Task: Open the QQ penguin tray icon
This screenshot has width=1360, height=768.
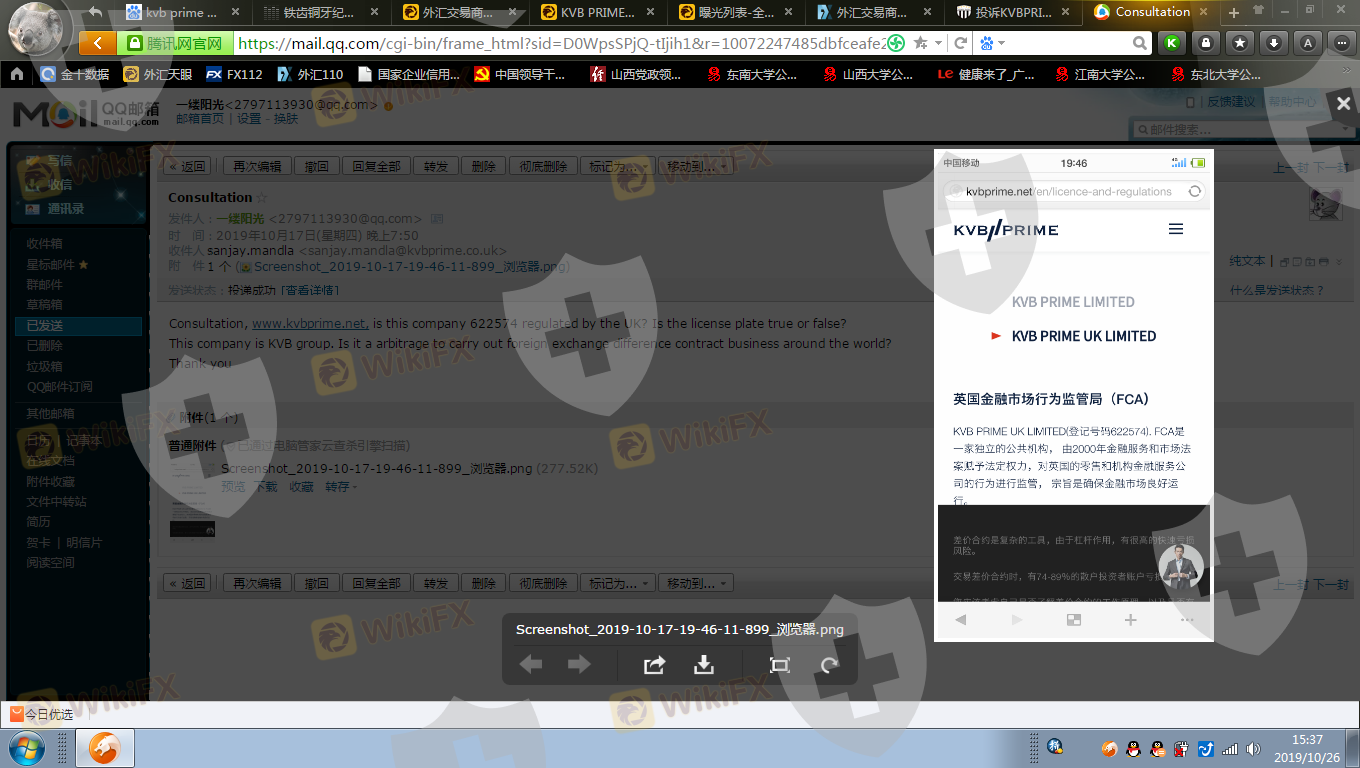Action: coord(1134,748)
